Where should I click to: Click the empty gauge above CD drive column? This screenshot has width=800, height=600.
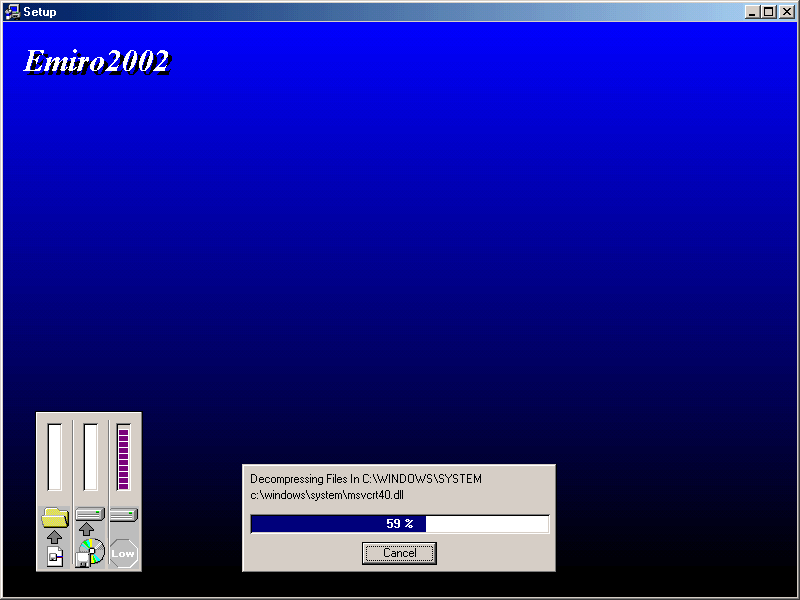point(90,457)
